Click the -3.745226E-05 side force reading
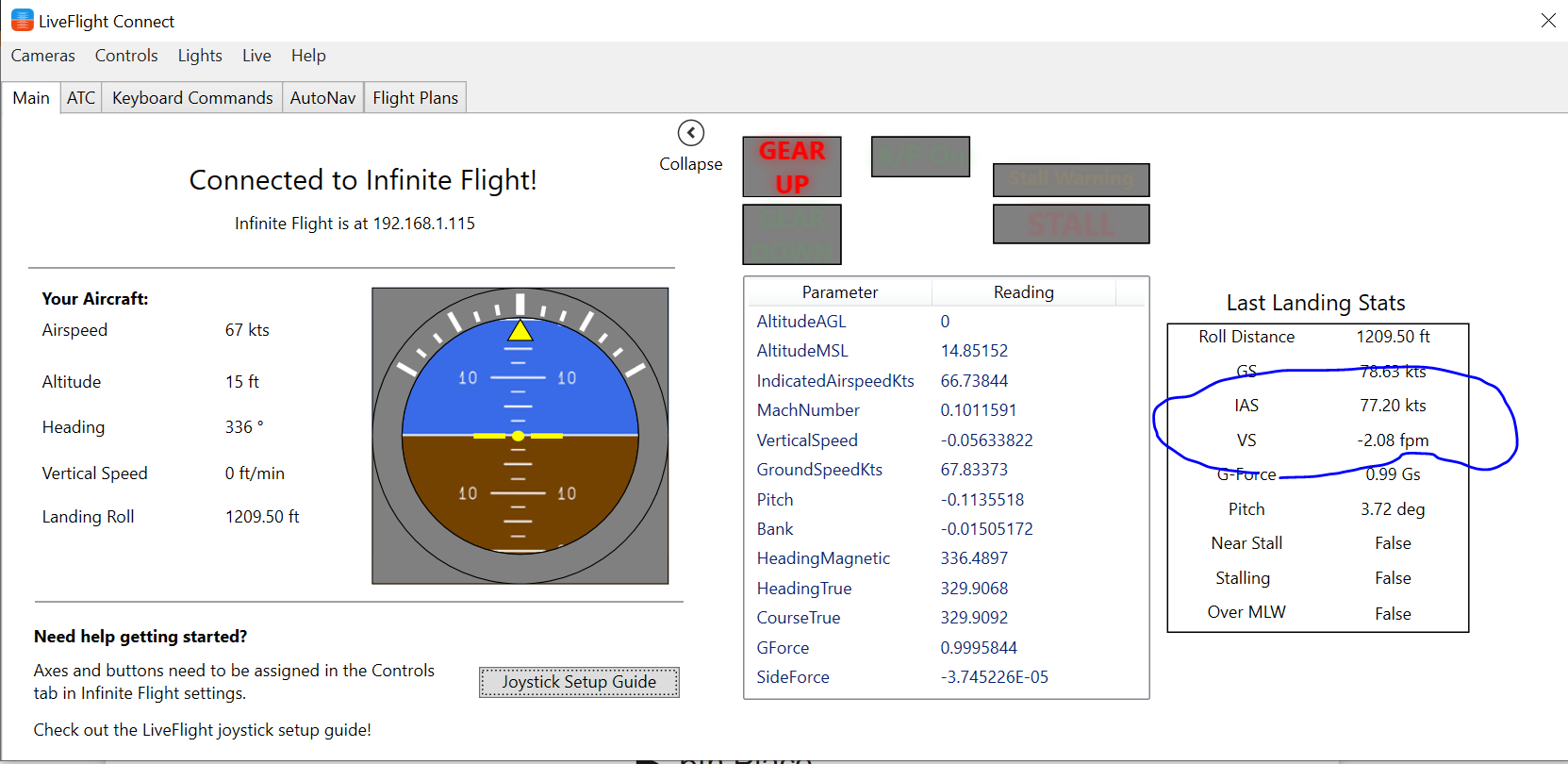 pos(994,677)
